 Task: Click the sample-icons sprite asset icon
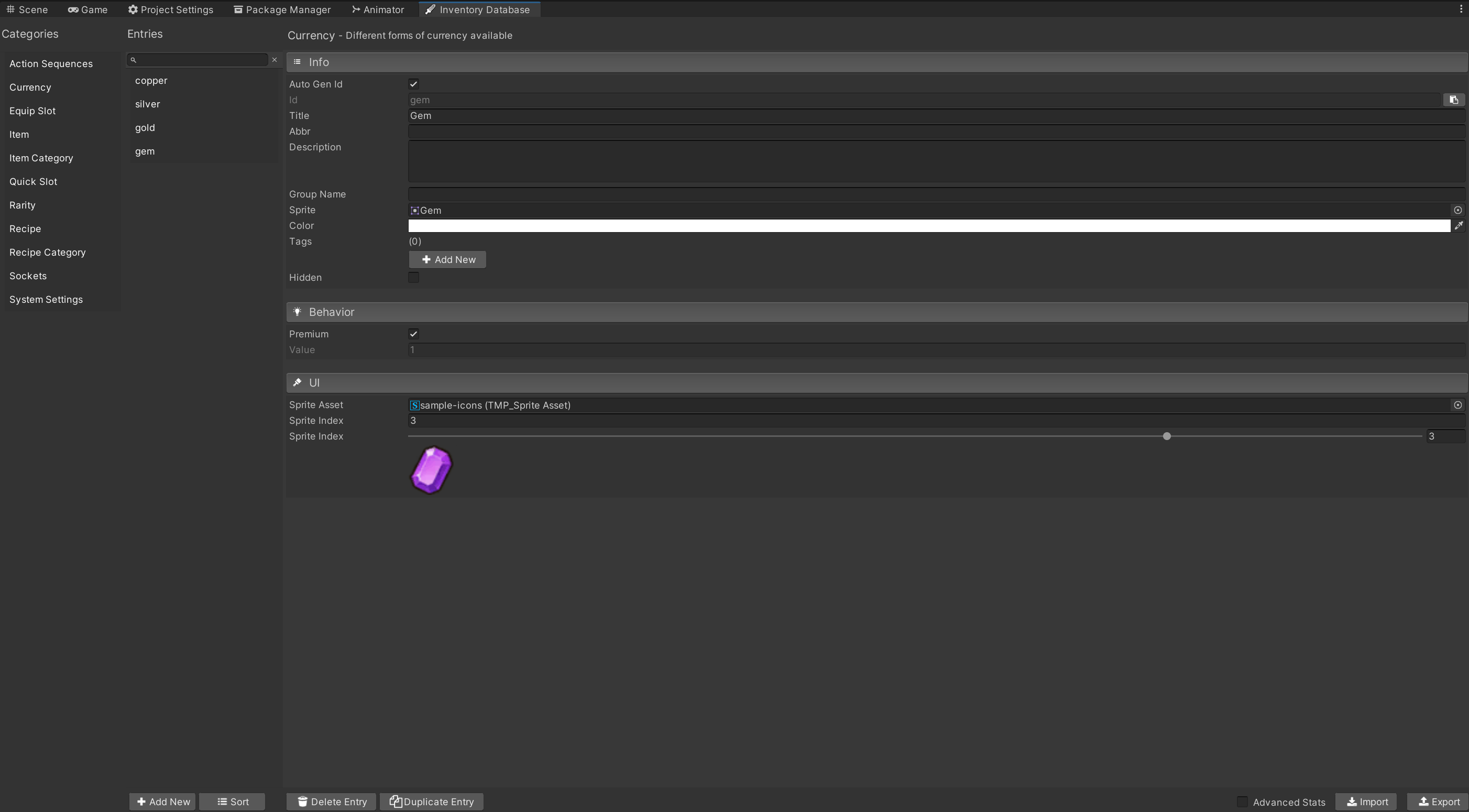click(x=414, y=405)
